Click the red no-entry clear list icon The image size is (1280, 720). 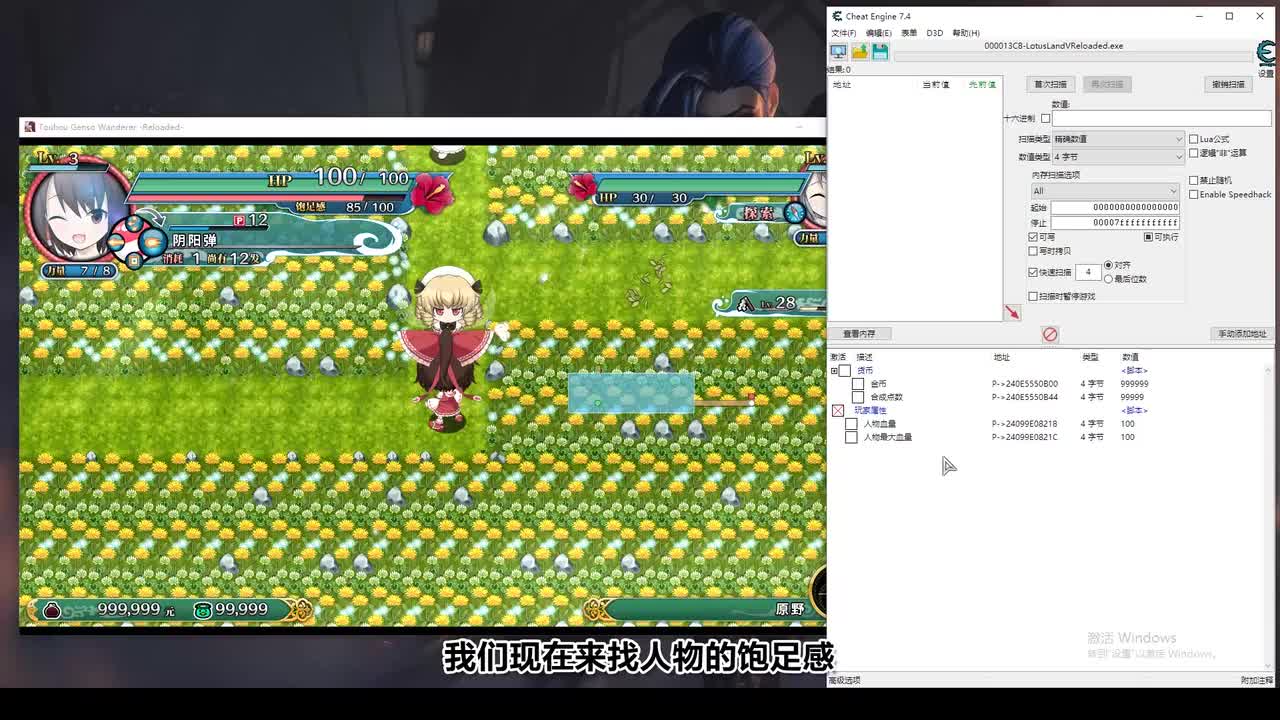coord(1050,335)
